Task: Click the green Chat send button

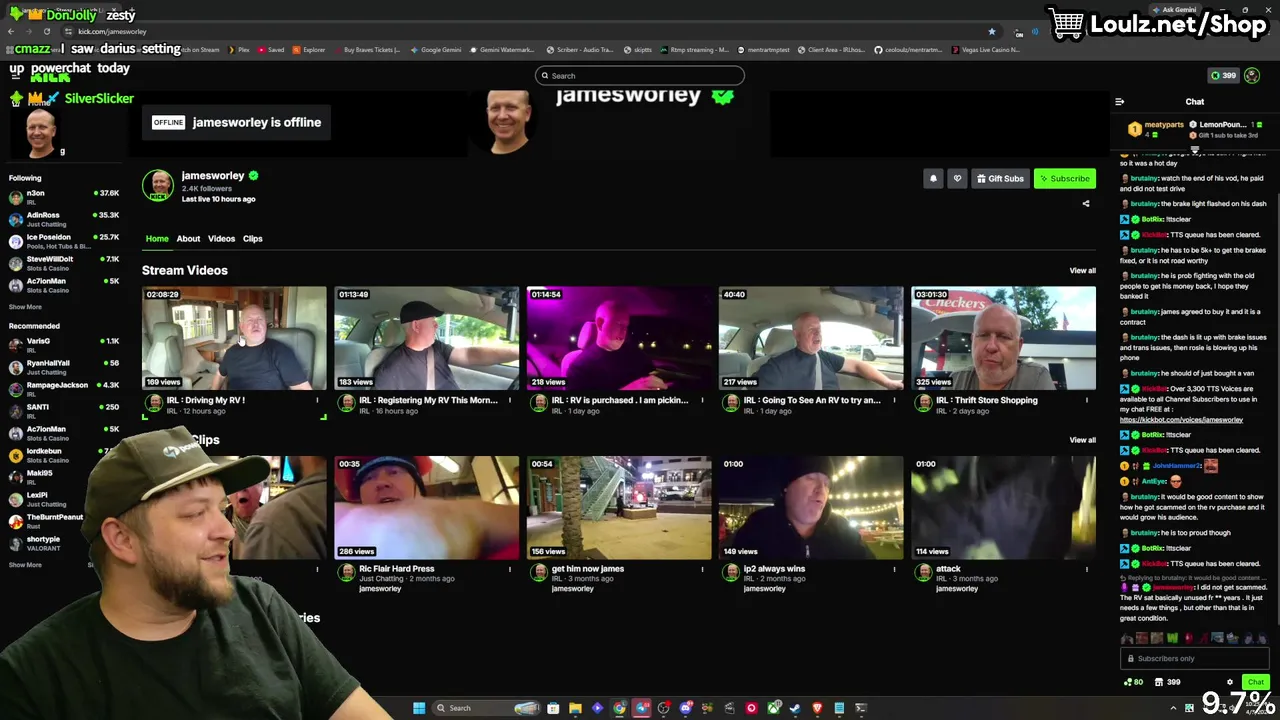Action: pyautogui.click(x=1256, y=682)
